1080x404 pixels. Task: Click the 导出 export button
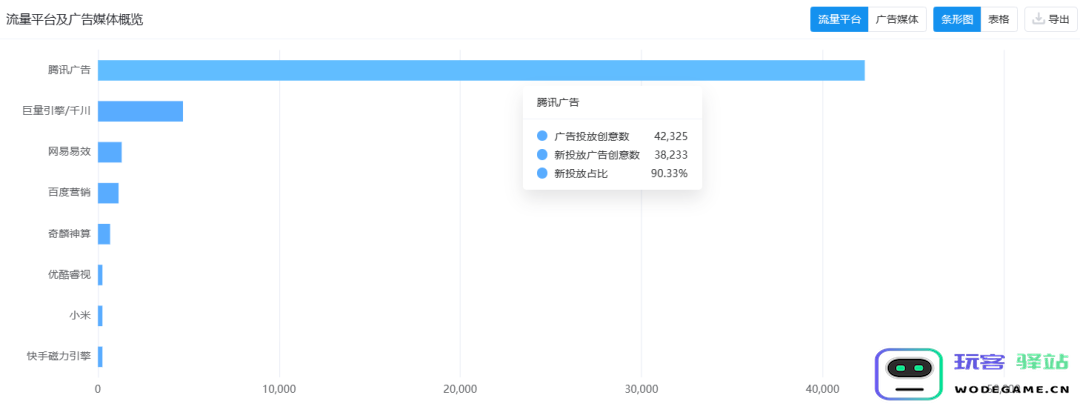(1050, 19)
